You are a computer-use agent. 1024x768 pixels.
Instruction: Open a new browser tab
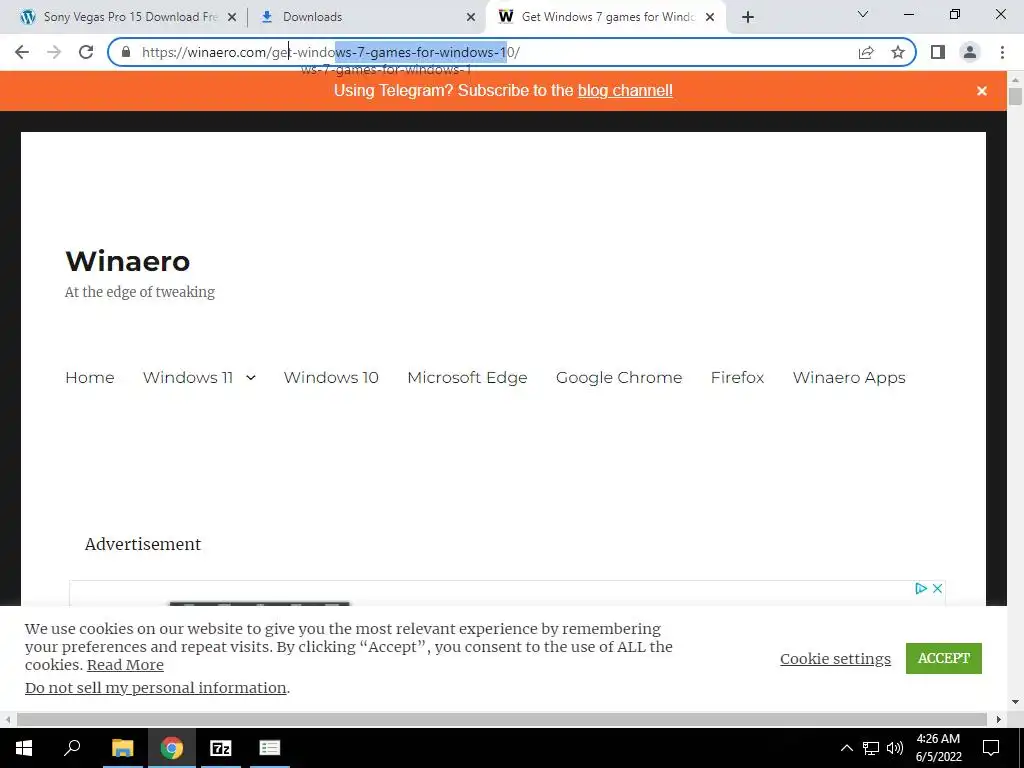point(748,17)
